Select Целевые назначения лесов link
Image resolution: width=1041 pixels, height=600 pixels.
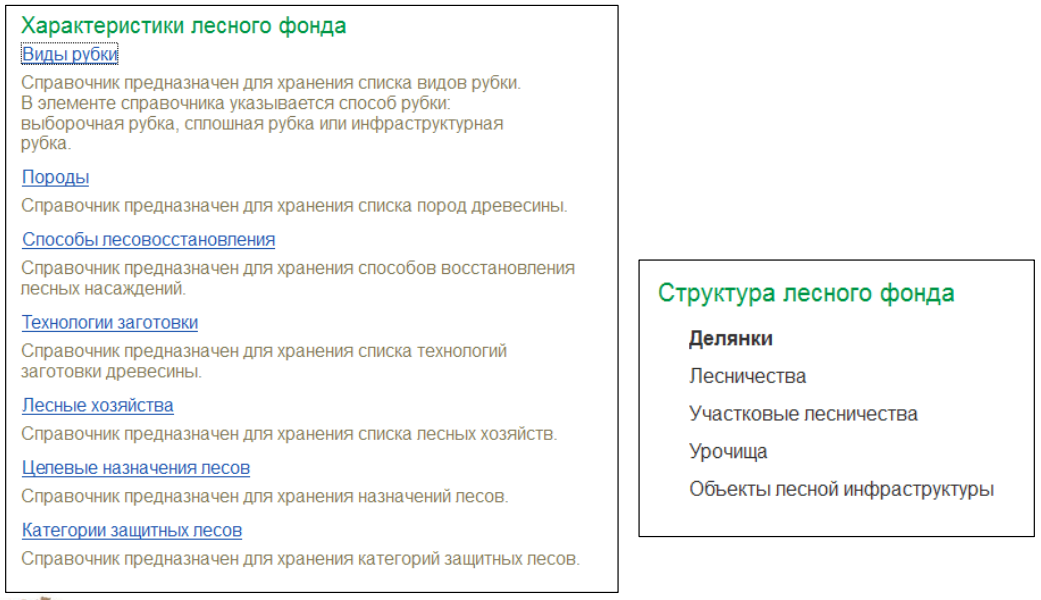point(136,468)
